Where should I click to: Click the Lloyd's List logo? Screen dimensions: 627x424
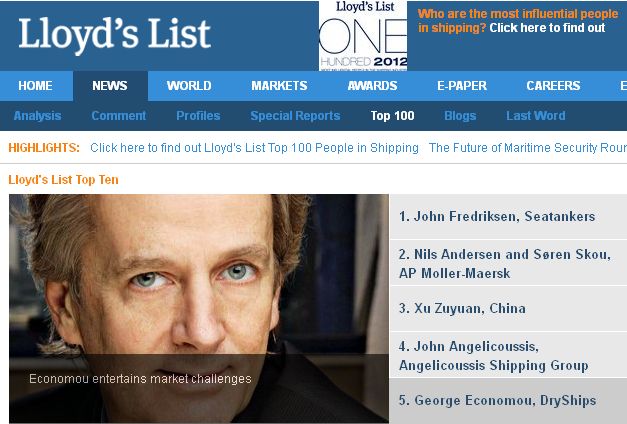[x=114, y=35]
